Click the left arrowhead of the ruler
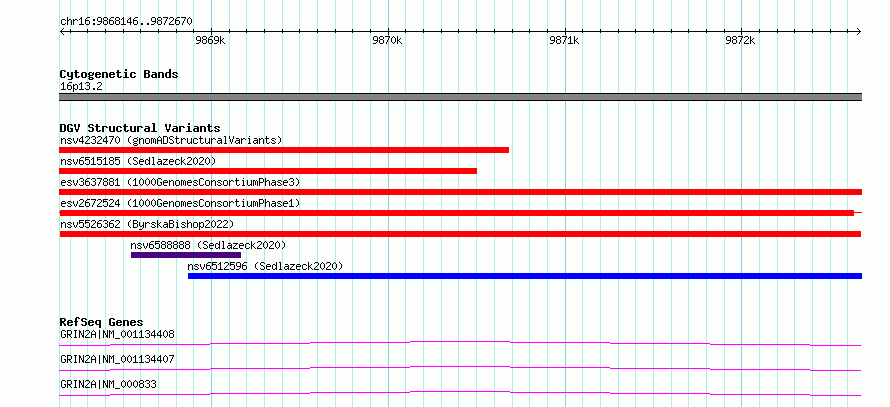The height and width of the screenshot is (407, 890). 62,31
